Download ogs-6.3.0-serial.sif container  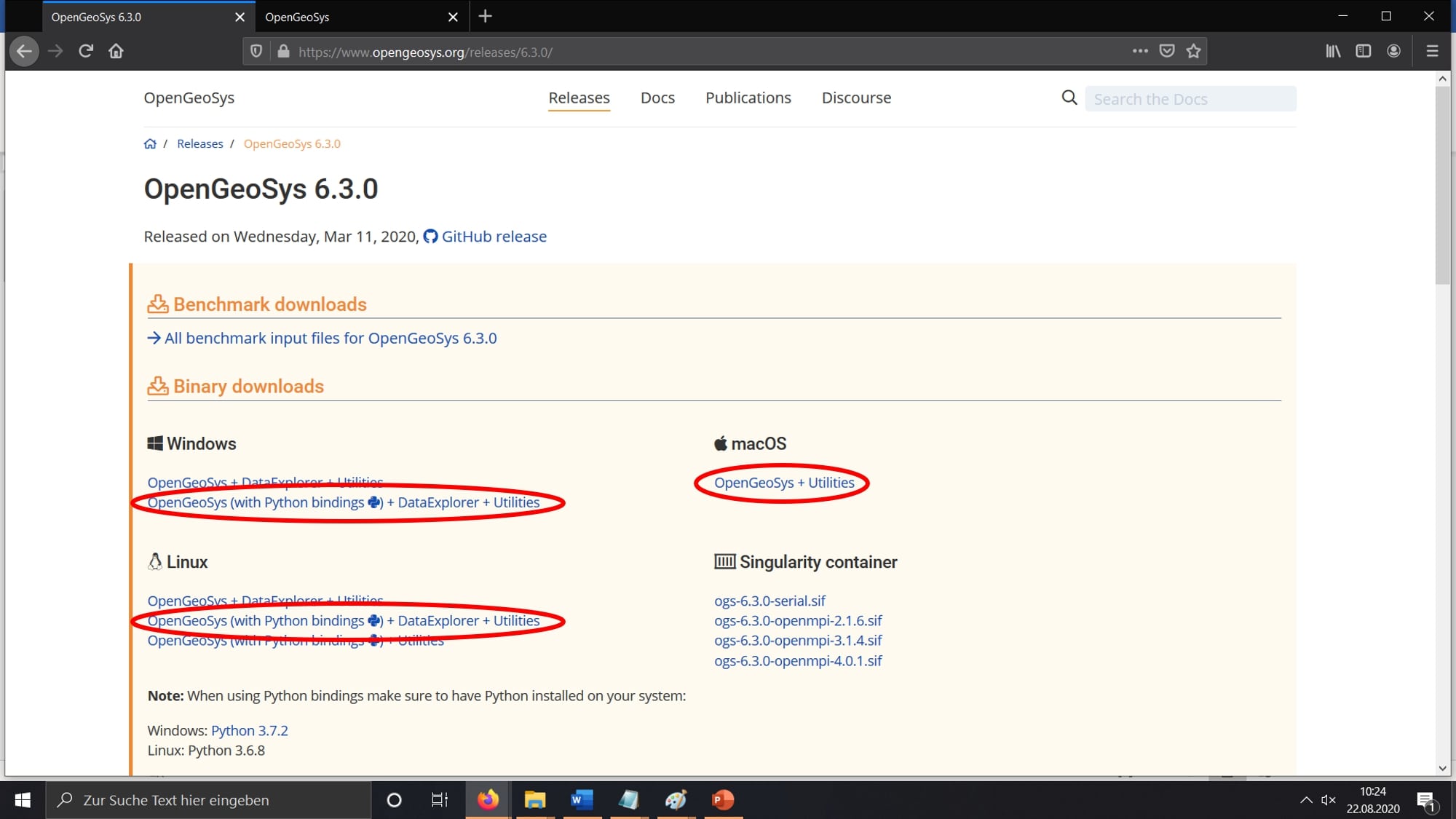click(769, 601)
